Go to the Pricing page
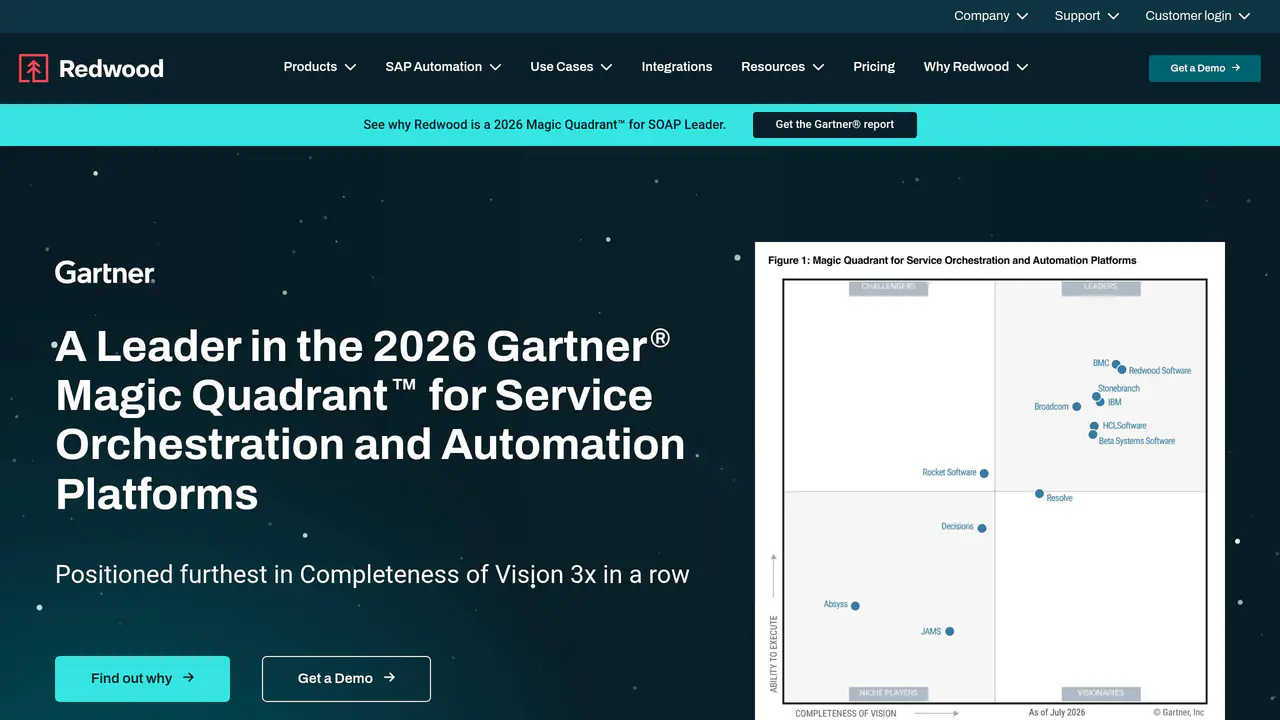 pos(874,67)
